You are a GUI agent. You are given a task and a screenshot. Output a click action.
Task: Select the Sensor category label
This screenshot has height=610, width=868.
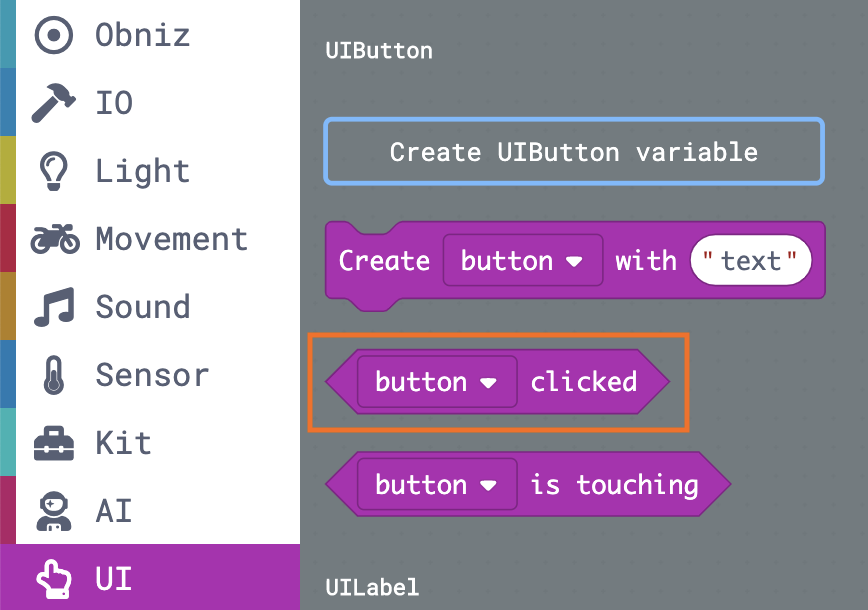[x=153, y=375]
